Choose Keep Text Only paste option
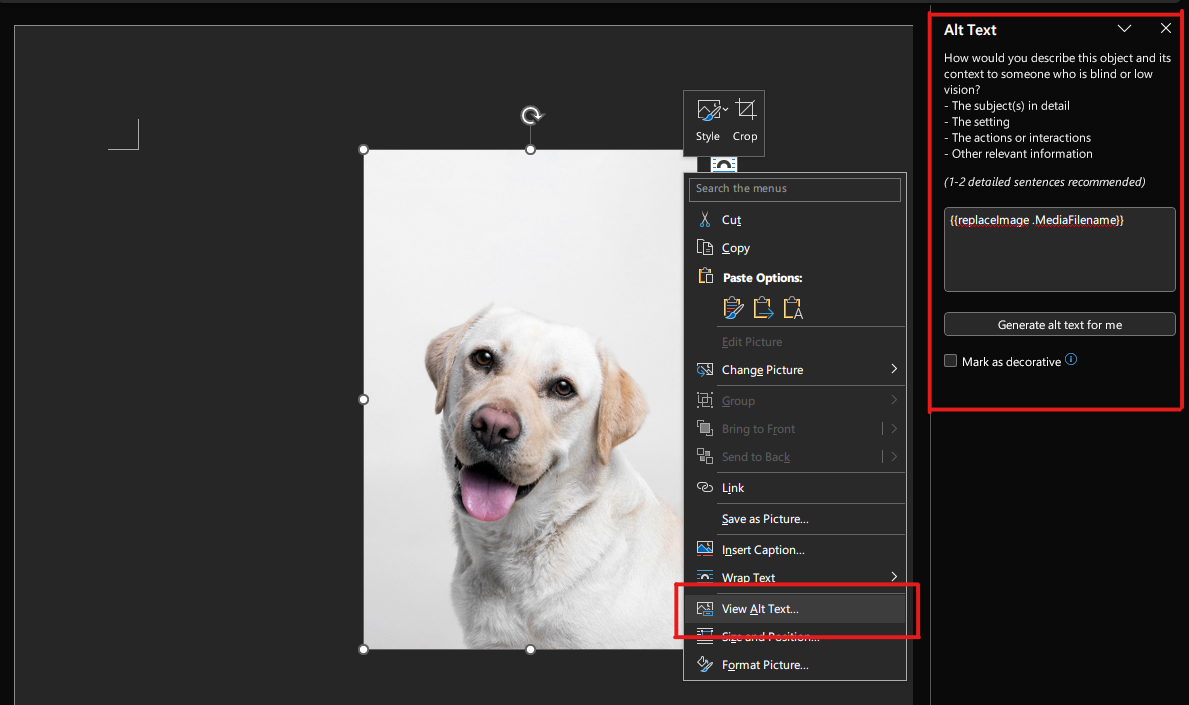The image size is (1189, 705). (793, 309)
